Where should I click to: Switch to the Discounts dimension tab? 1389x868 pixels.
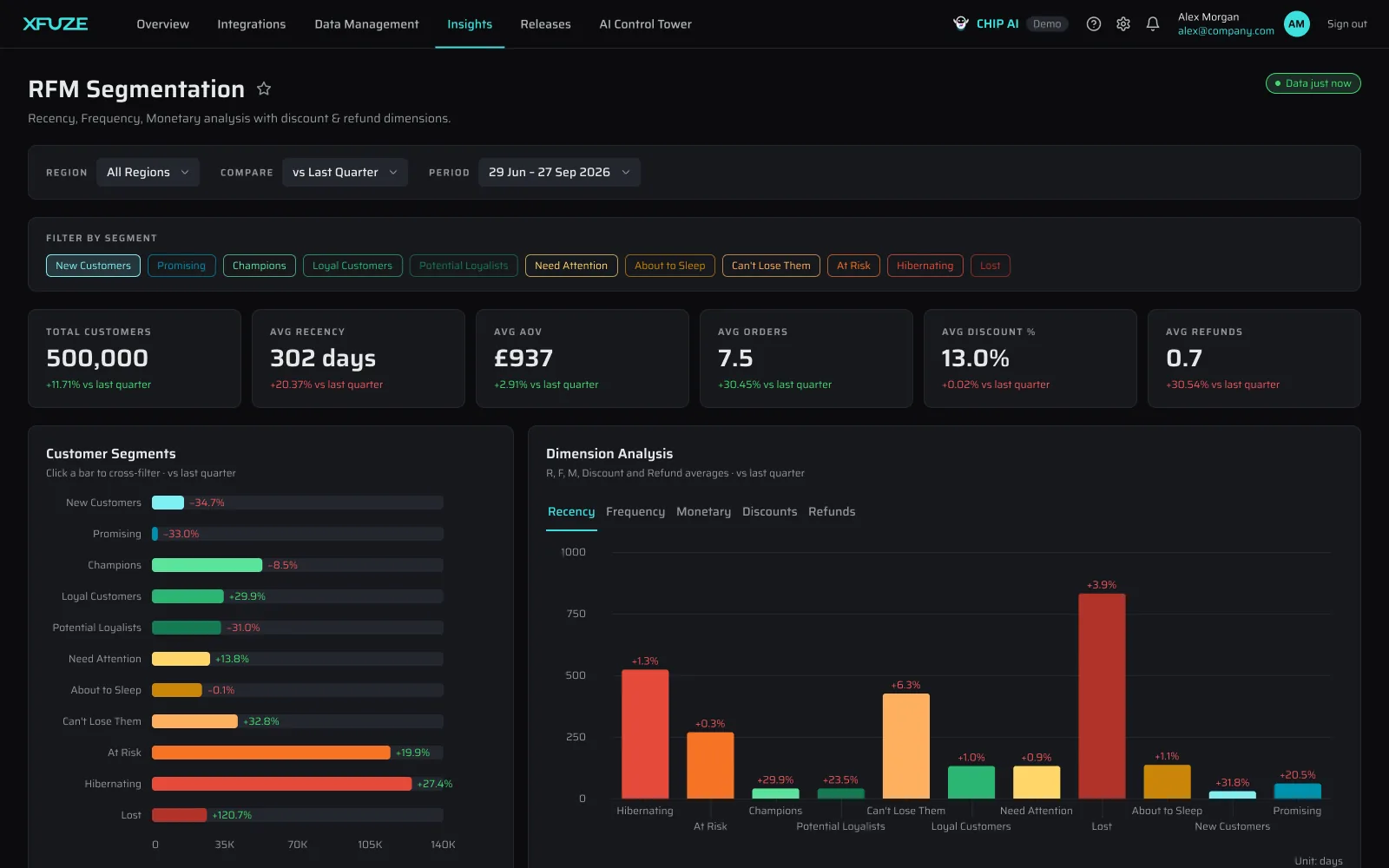[x=769, y=511]
